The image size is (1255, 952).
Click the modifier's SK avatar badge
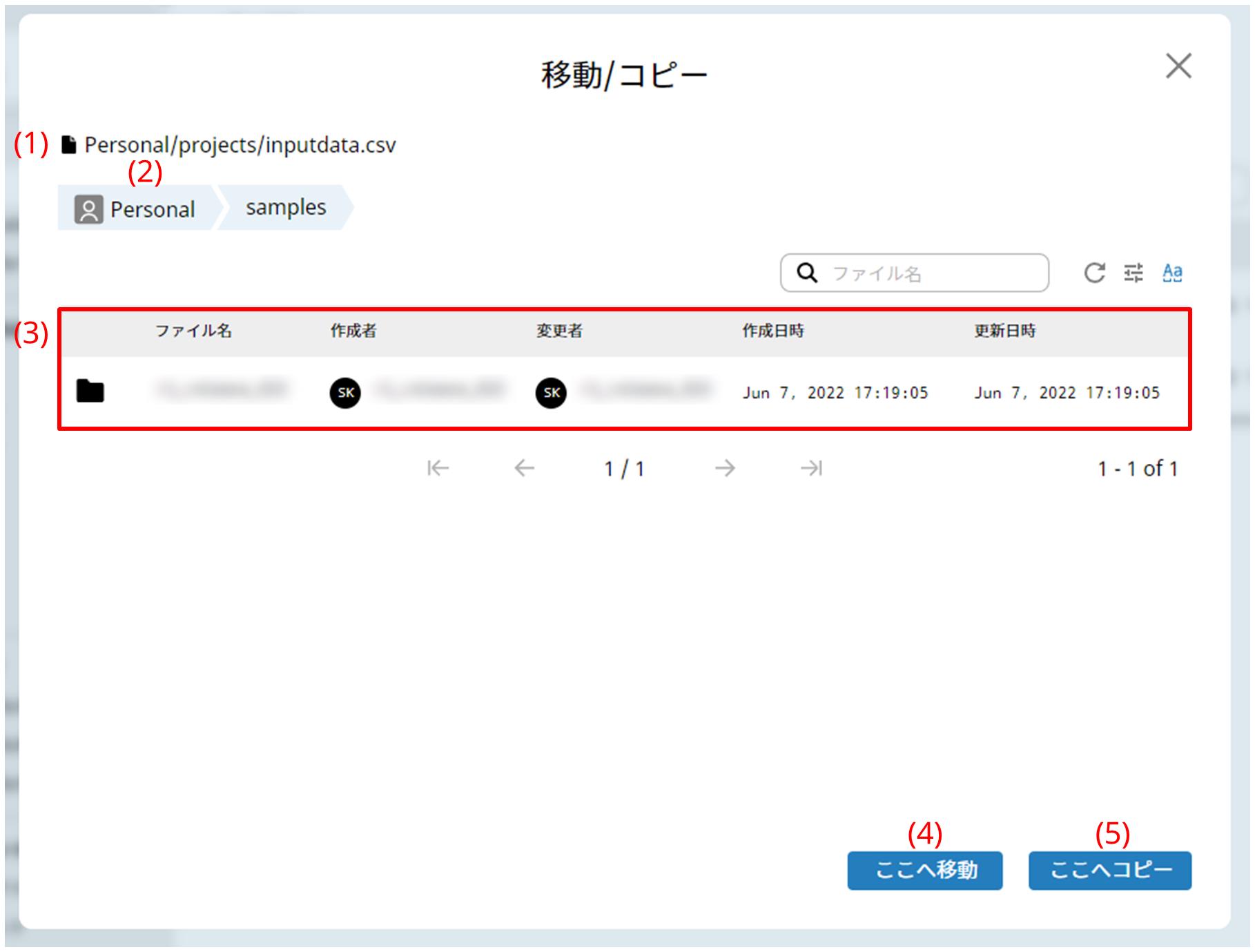coord(551,393)
